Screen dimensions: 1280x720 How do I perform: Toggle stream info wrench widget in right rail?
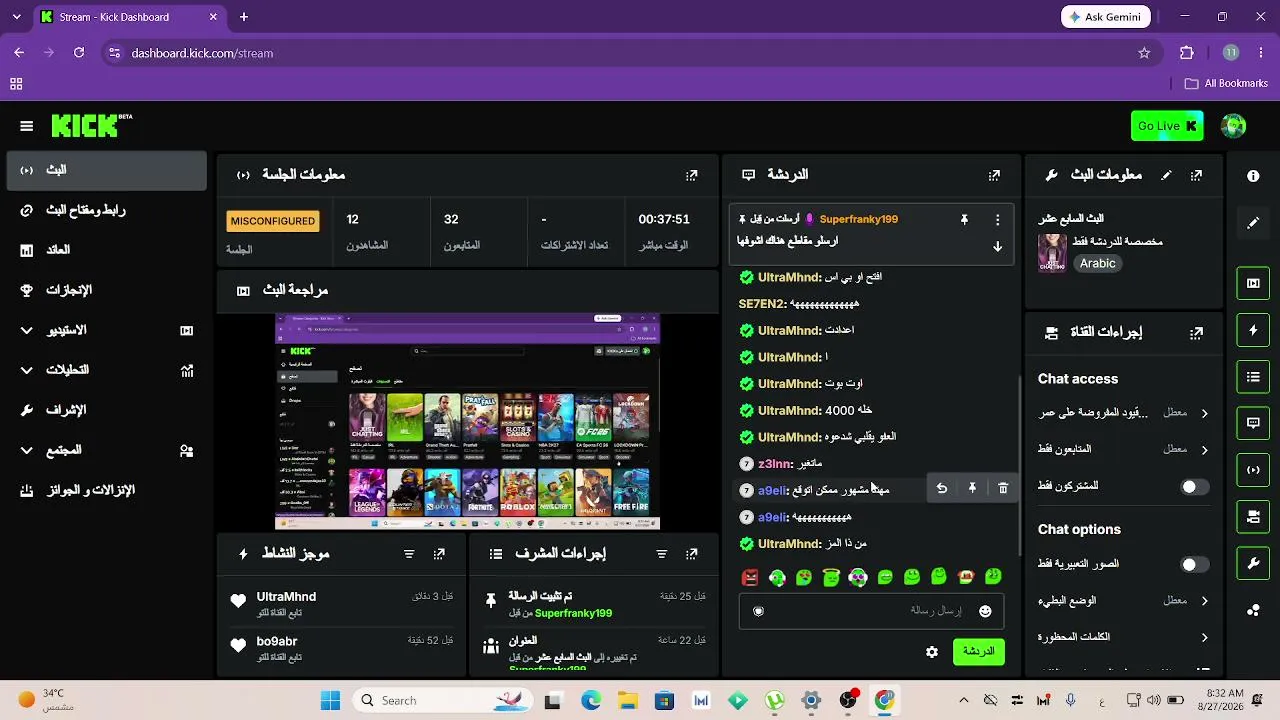click(x=1253, y=563)
